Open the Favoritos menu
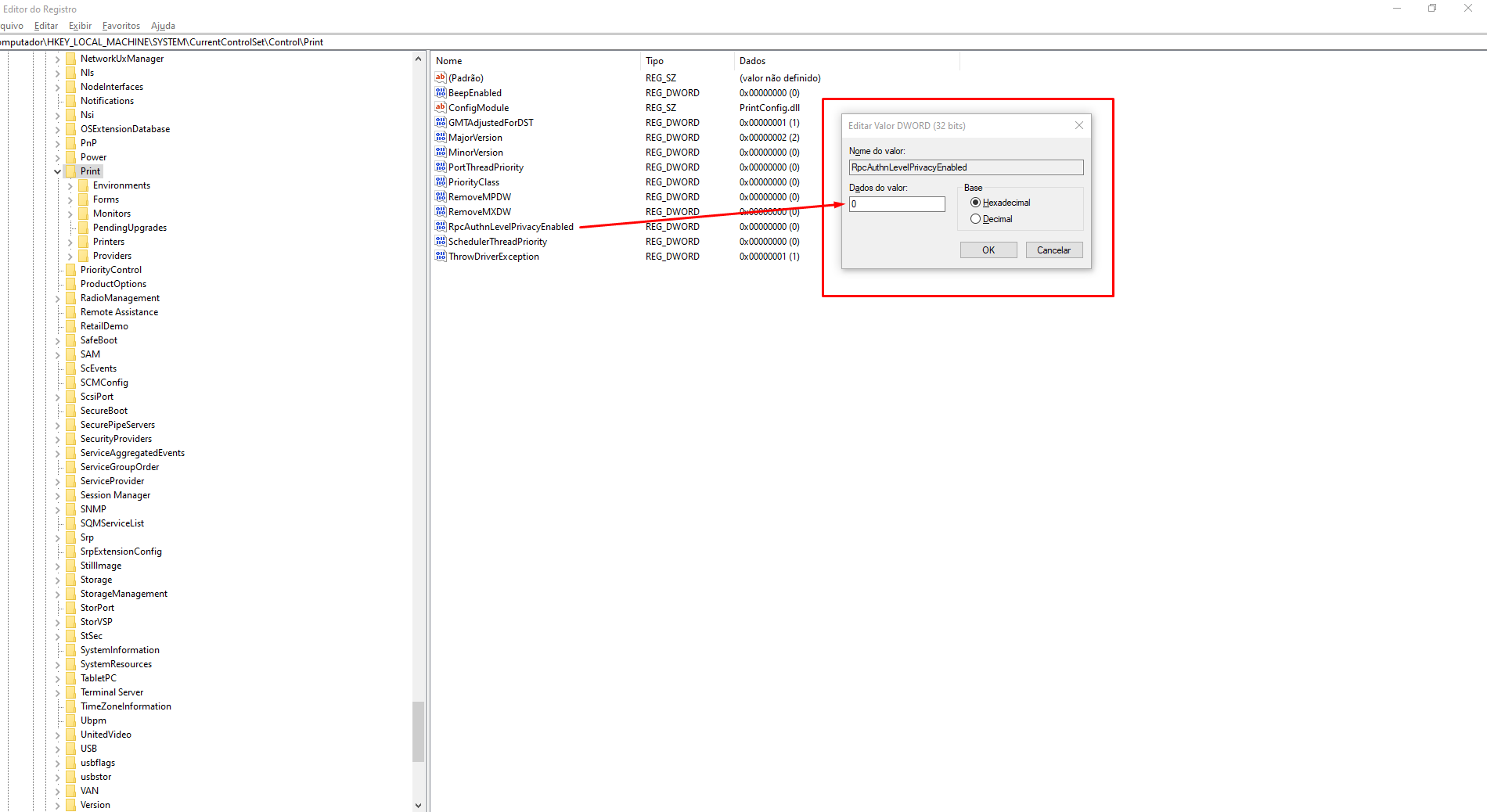 coord(121,26)
